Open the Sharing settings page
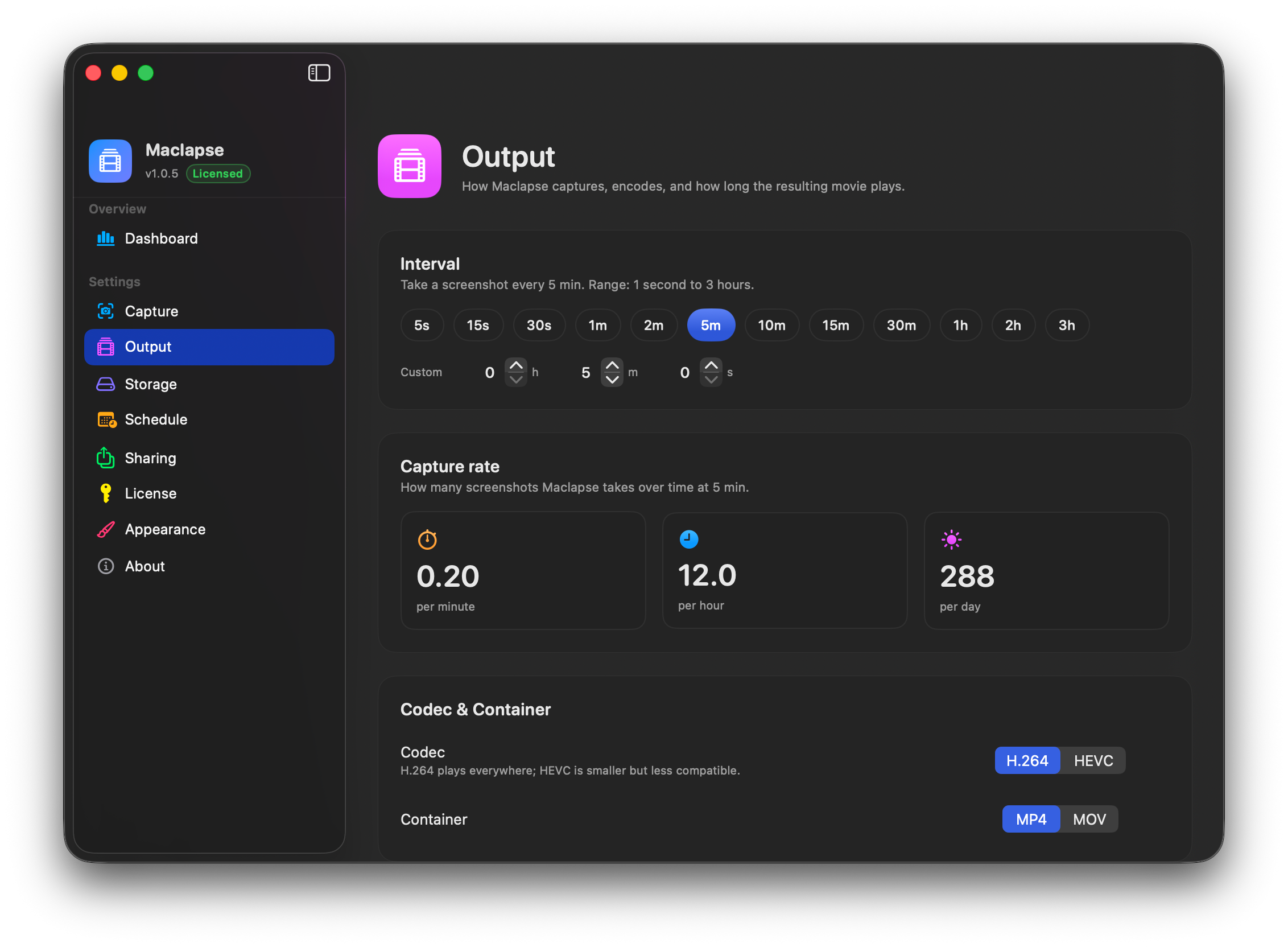1288x947 pixels. point(209,458)
